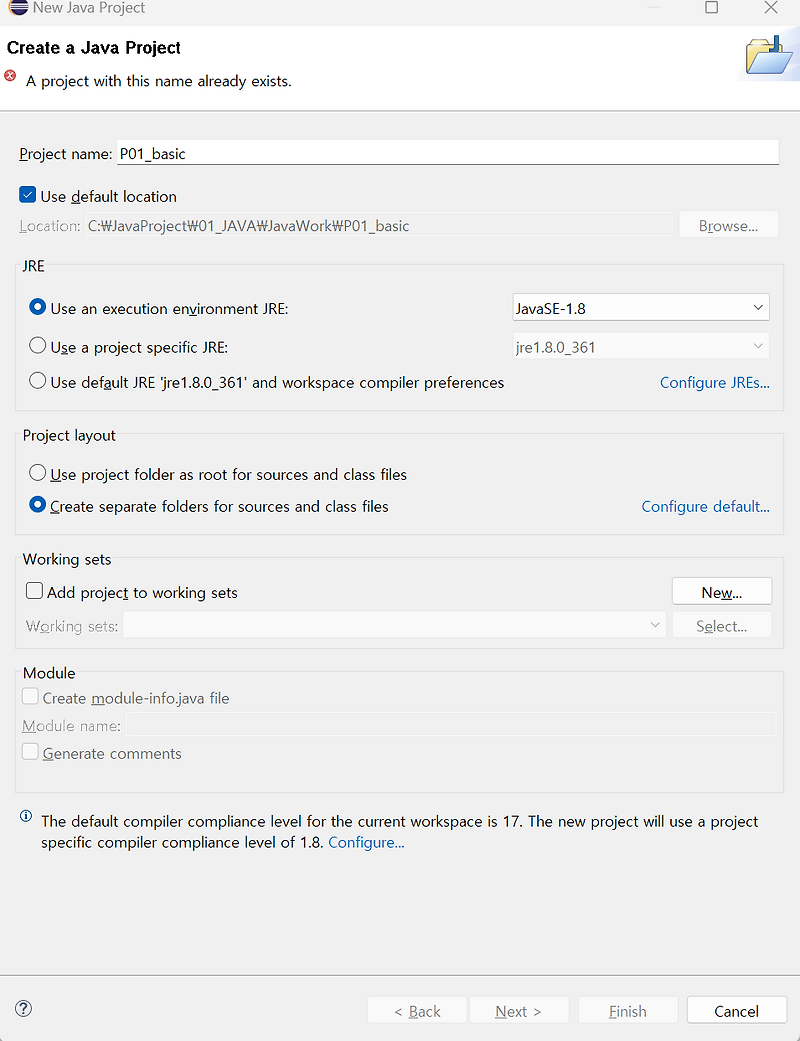800x1041 pixels.
Task: Enable Add project to working sets
Action: pos(34,592)
